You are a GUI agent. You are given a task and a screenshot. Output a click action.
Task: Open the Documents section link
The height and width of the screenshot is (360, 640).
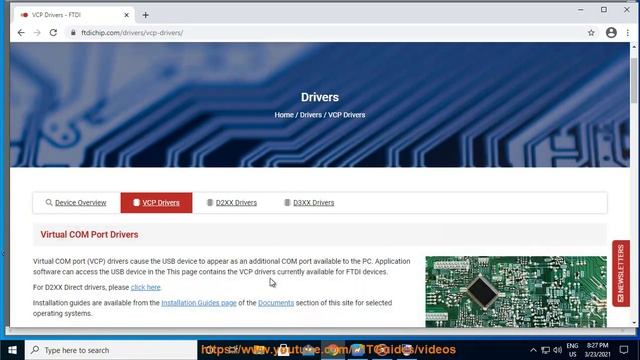coord(276,303)
